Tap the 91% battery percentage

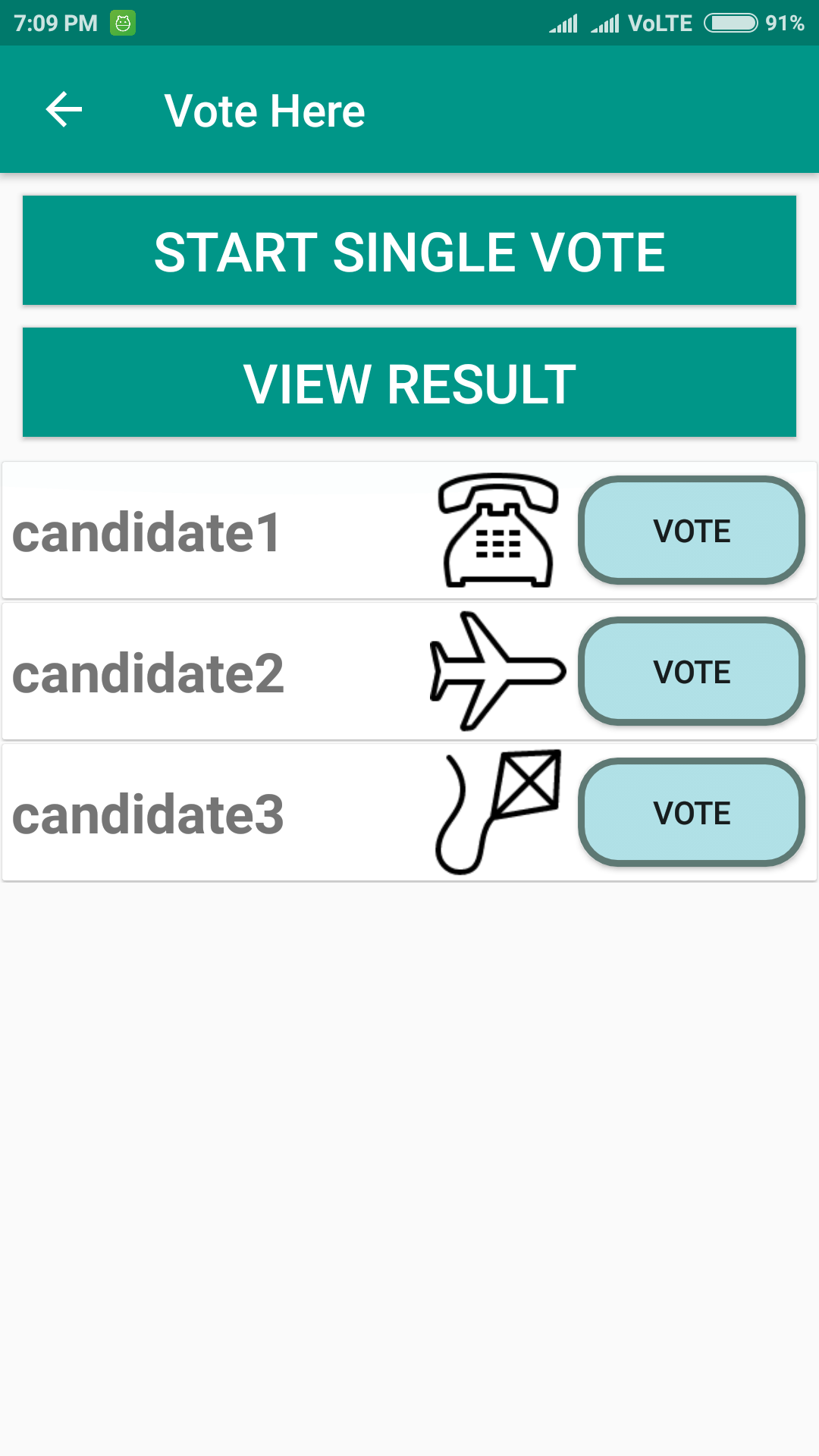tap(784, 23)
